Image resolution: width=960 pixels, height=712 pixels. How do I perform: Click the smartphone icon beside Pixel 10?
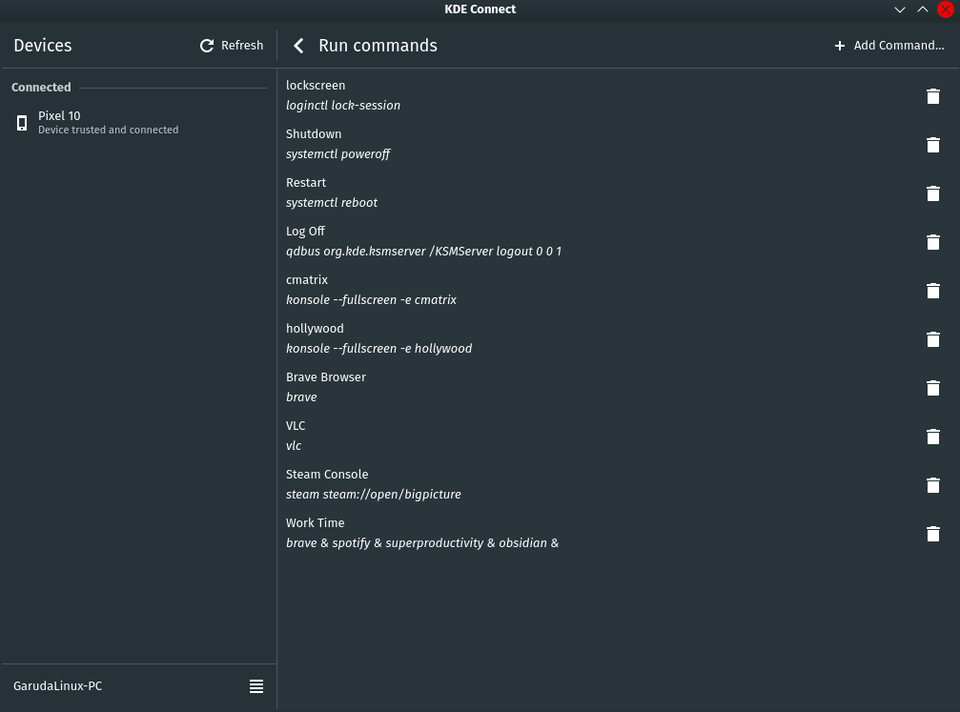coord(21,122)
